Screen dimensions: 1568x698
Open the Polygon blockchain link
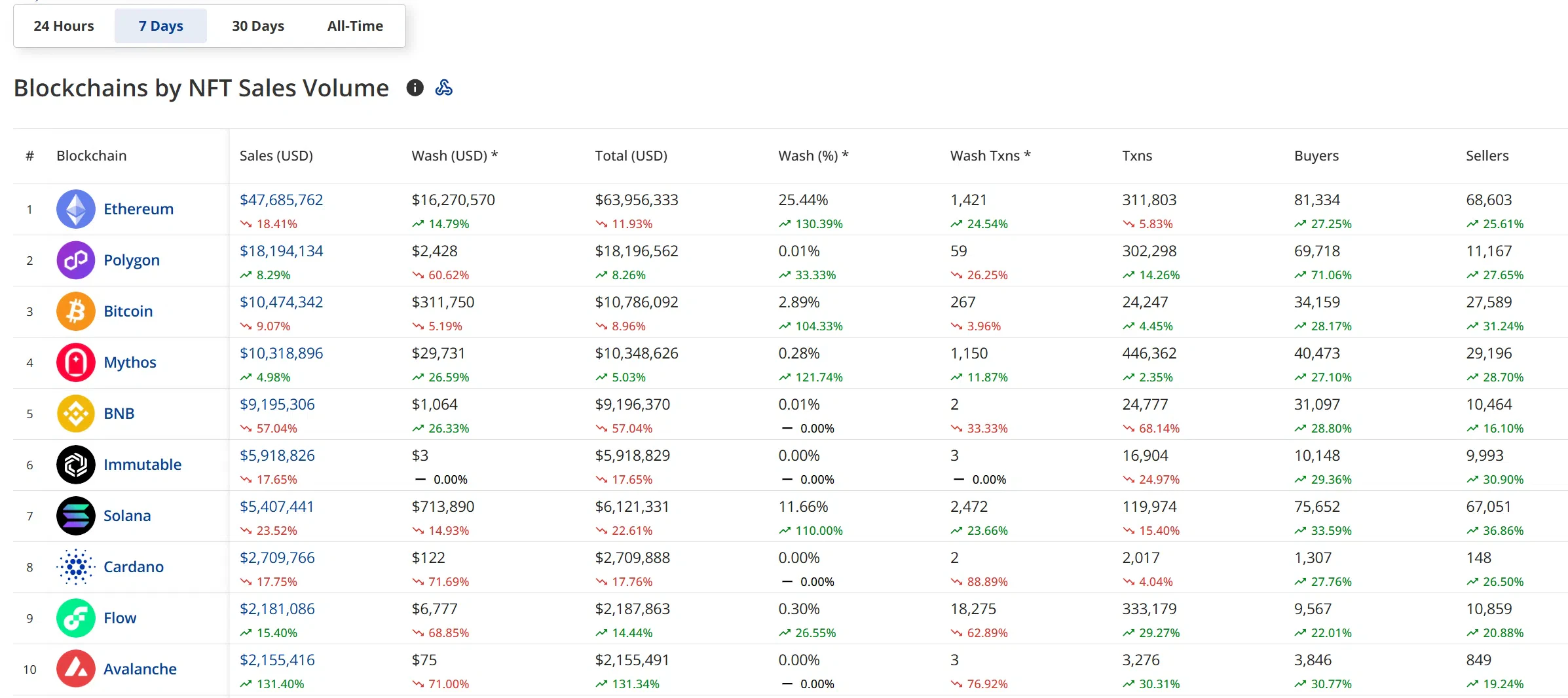click(132, 260)
